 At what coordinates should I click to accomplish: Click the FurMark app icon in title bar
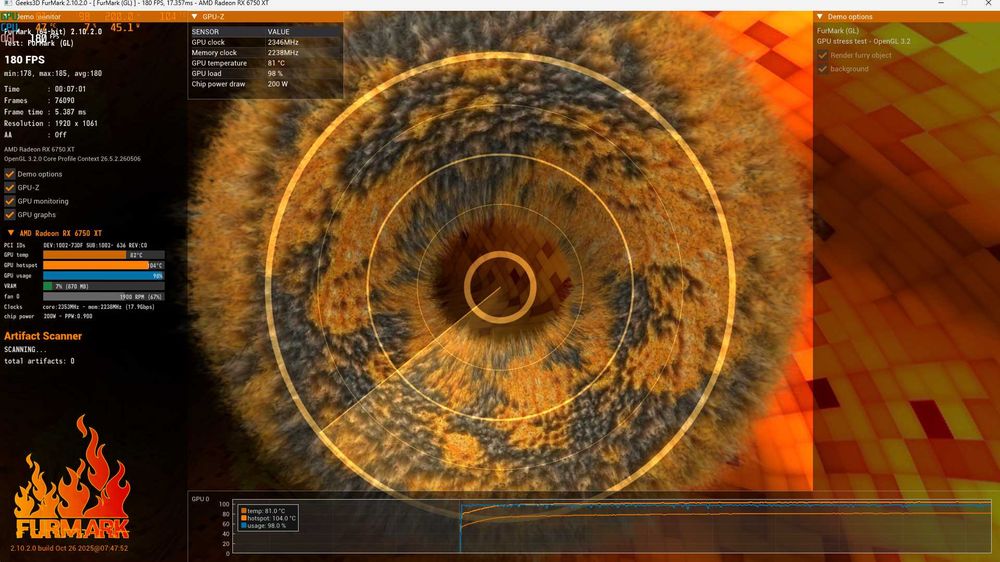pyautogui.click(x=8, y=3)
